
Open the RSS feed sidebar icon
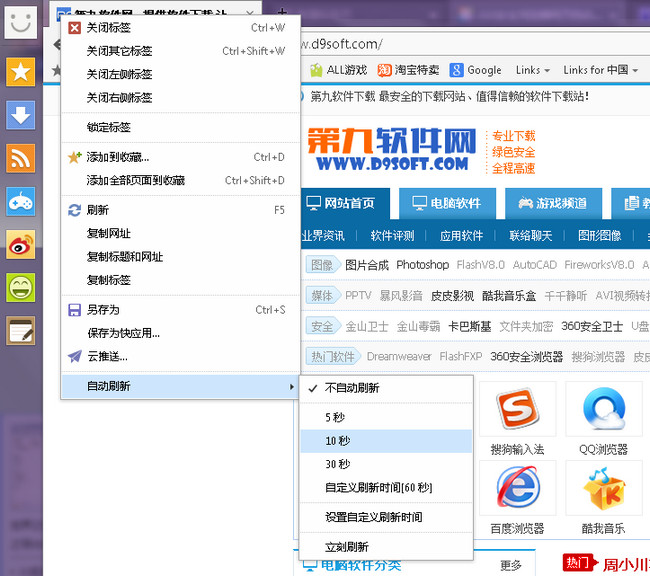[x=20, y=158]
